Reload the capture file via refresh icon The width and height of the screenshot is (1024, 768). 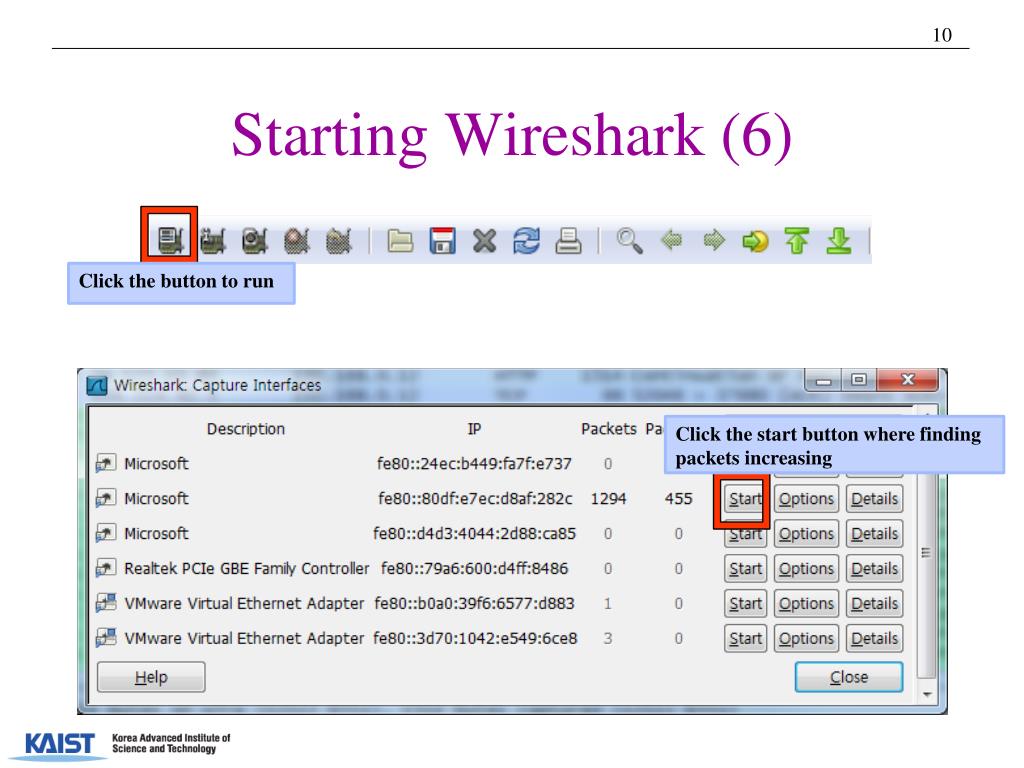(526, 241)
